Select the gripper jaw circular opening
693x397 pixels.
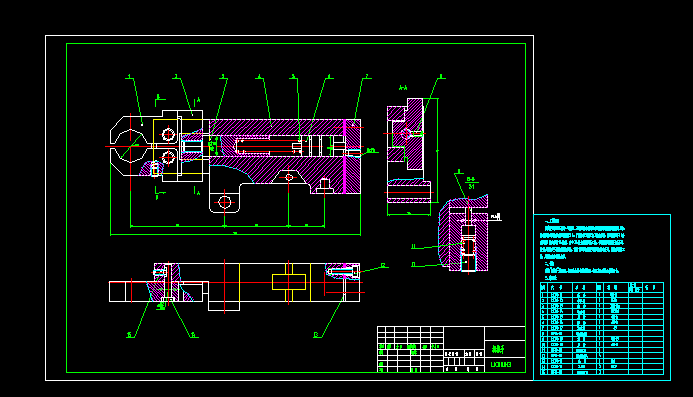pyautogui.click(x=131, y=146)
